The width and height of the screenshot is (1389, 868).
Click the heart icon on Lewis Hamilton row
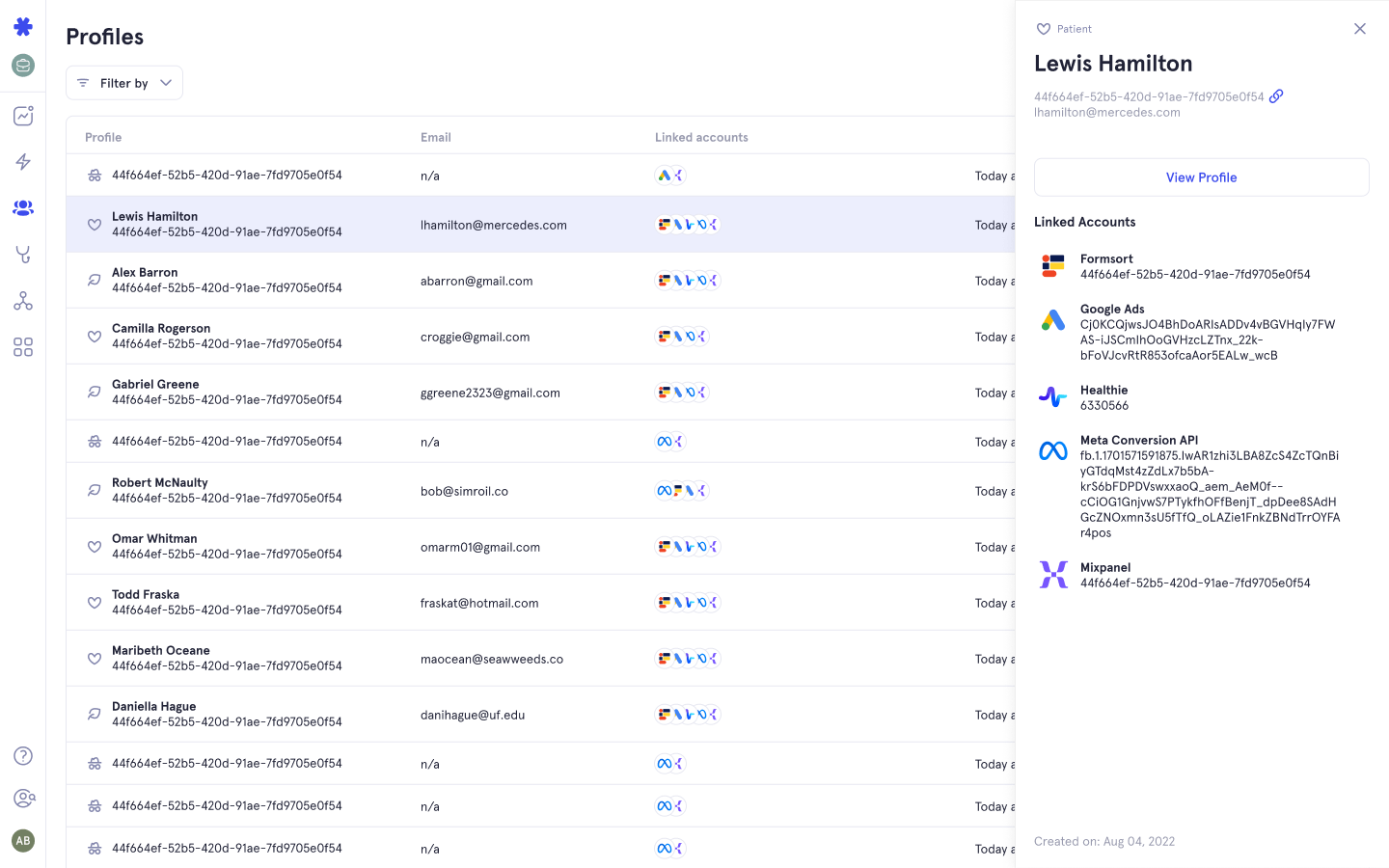[95, 225]
